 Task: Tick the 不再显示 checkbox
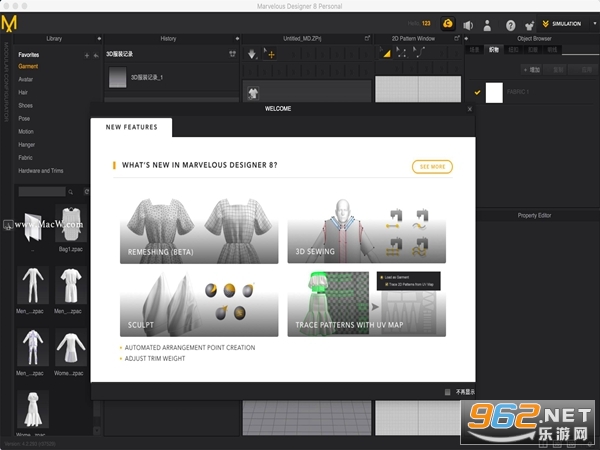pos(447,392)
